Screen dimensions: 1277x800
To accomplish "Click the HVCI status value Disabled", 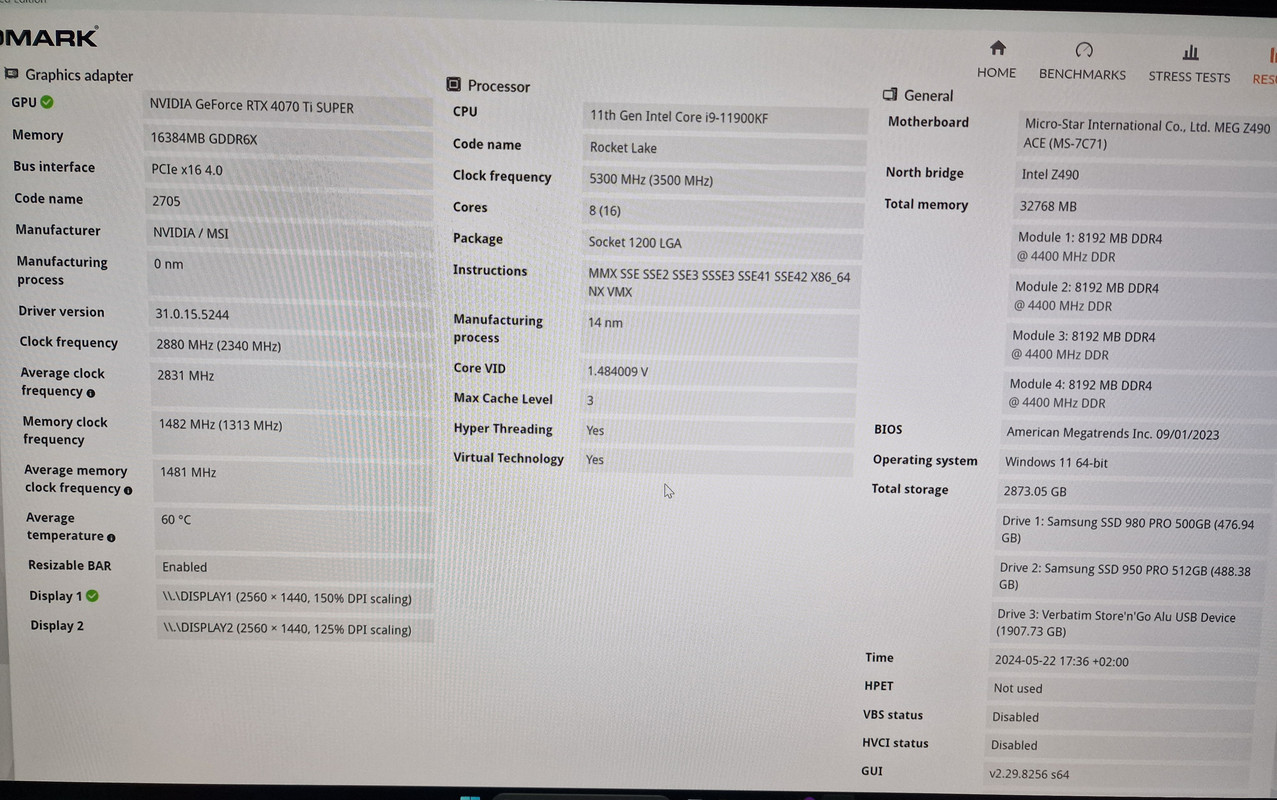I will pyautogui.click(x=1014, y=745).
